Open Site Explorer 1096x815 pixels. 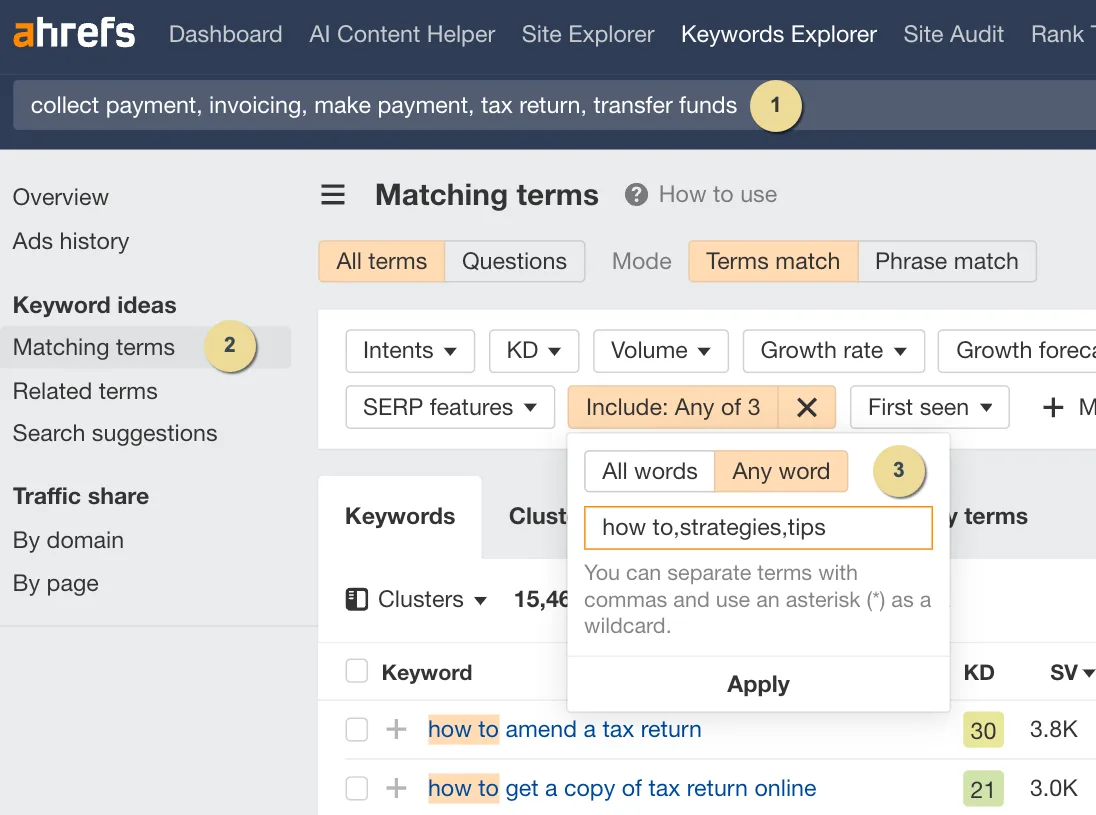(588, 34)
